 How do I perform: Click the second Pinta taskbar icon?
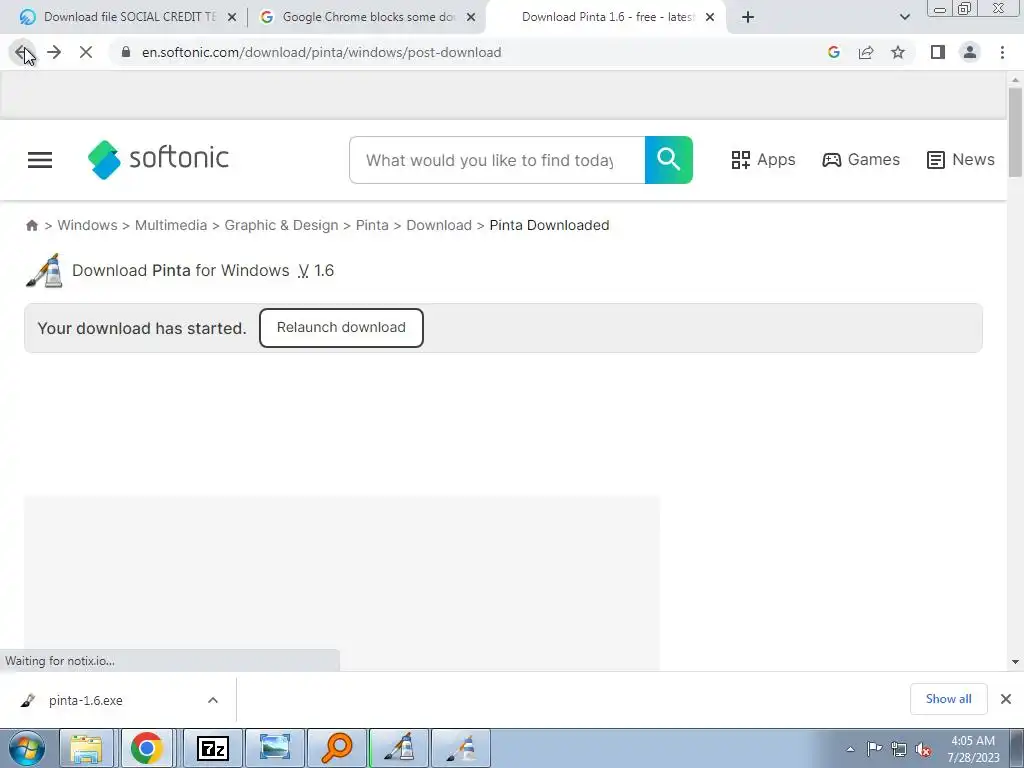click(461, 748)
